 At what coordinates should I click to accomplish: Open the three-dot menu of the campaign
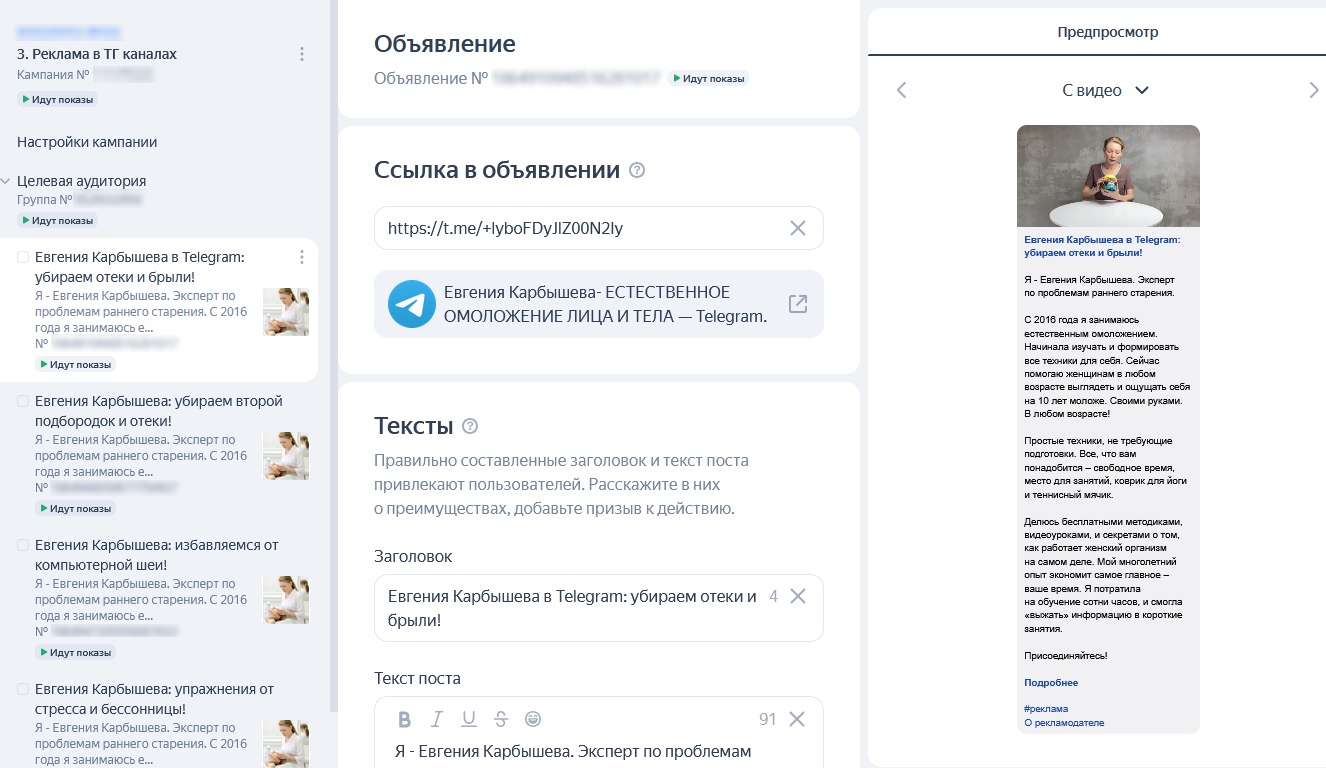coord(301,54)
